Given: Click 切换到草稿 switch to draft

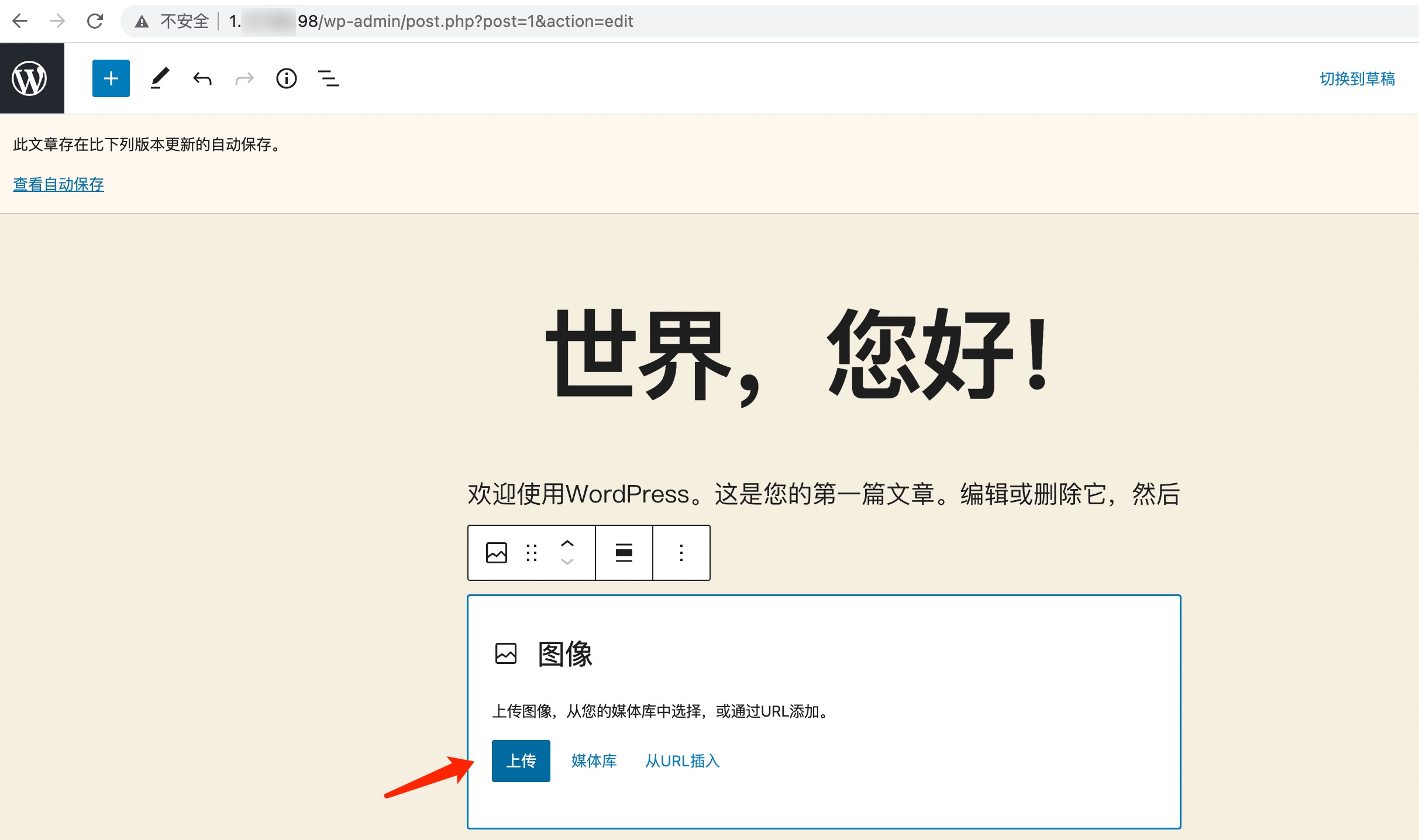Looking at the screenshot, I should 1357,78.
